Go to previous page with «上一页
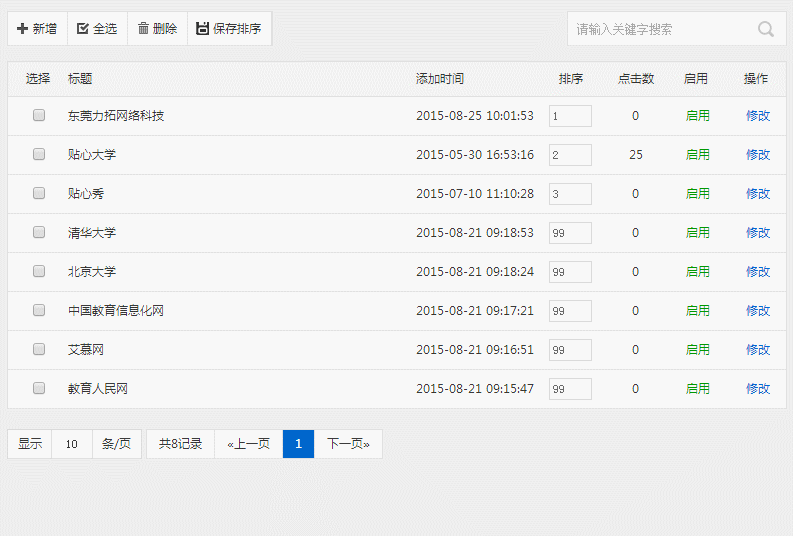 click(249, 444)
